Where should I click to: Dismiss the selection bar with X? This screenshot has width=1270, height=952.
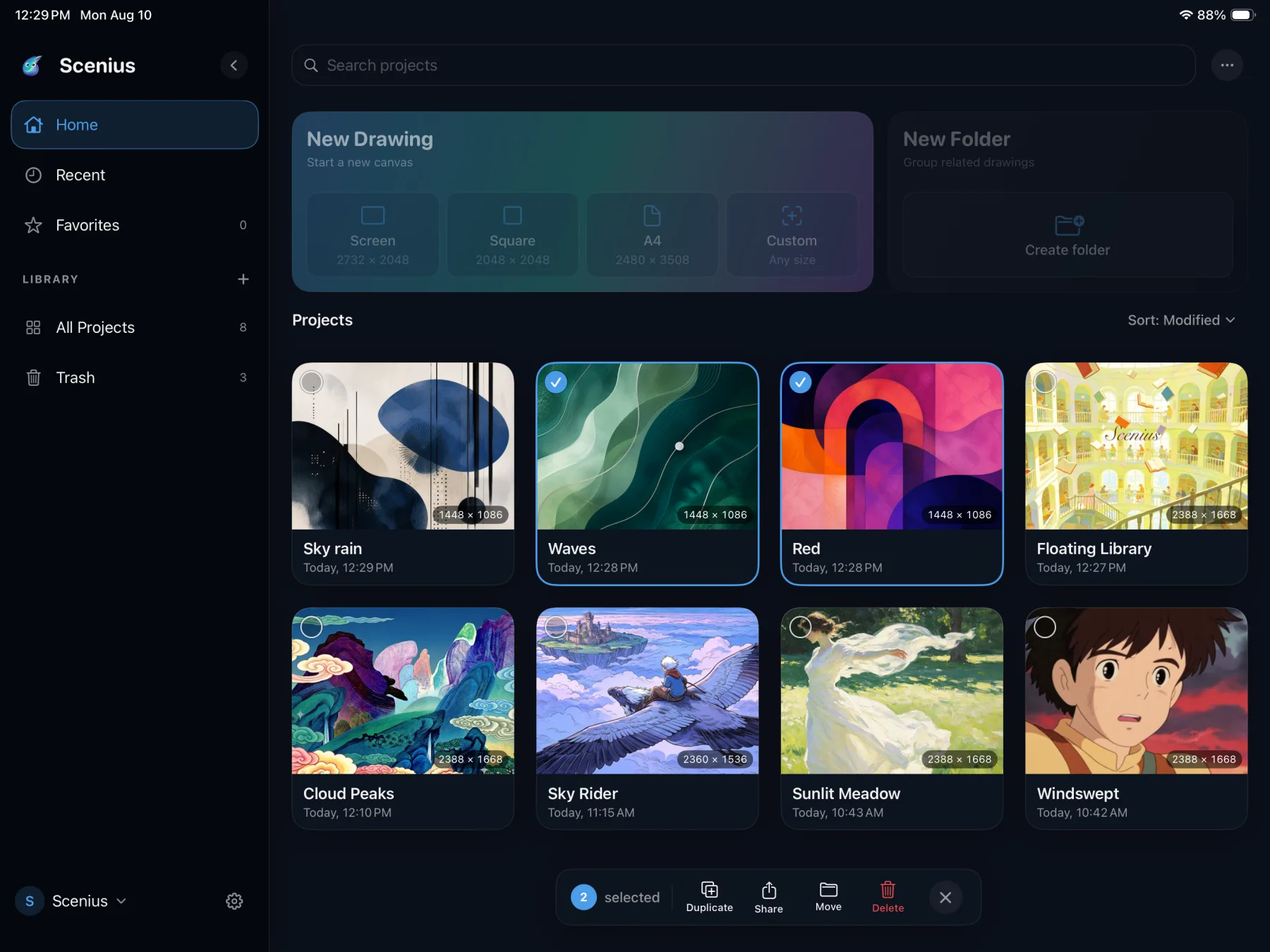coord(945,897)
